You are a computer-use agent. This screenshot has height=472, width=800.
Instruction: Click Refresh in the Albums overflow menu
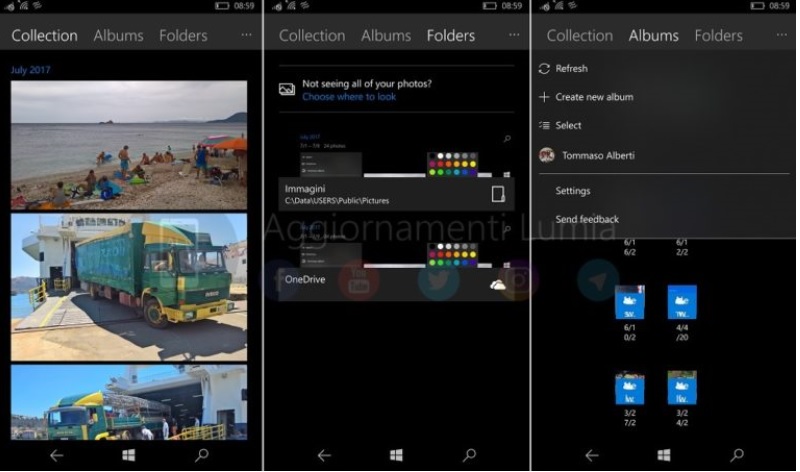point(571,69)
